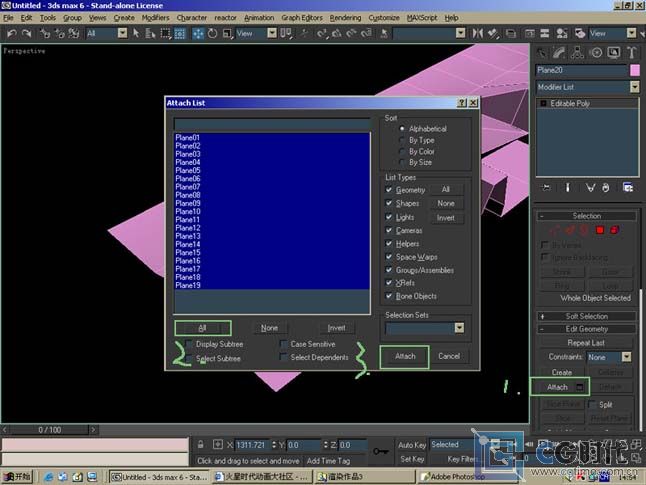Open the File menu

point(8,18)
